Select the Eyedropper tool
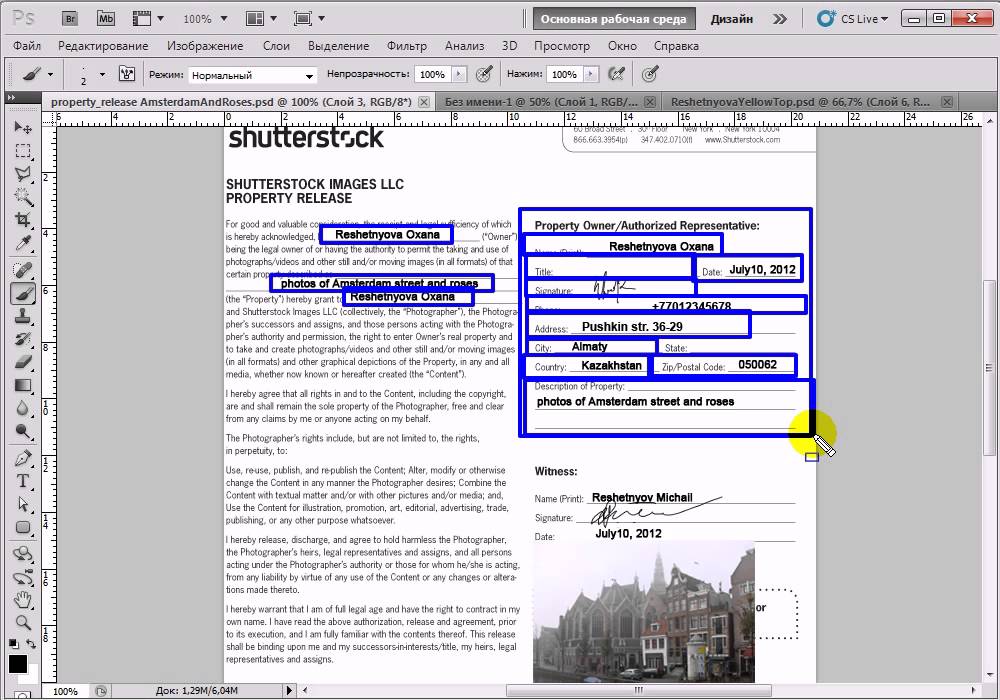 (x=23, y=243)
